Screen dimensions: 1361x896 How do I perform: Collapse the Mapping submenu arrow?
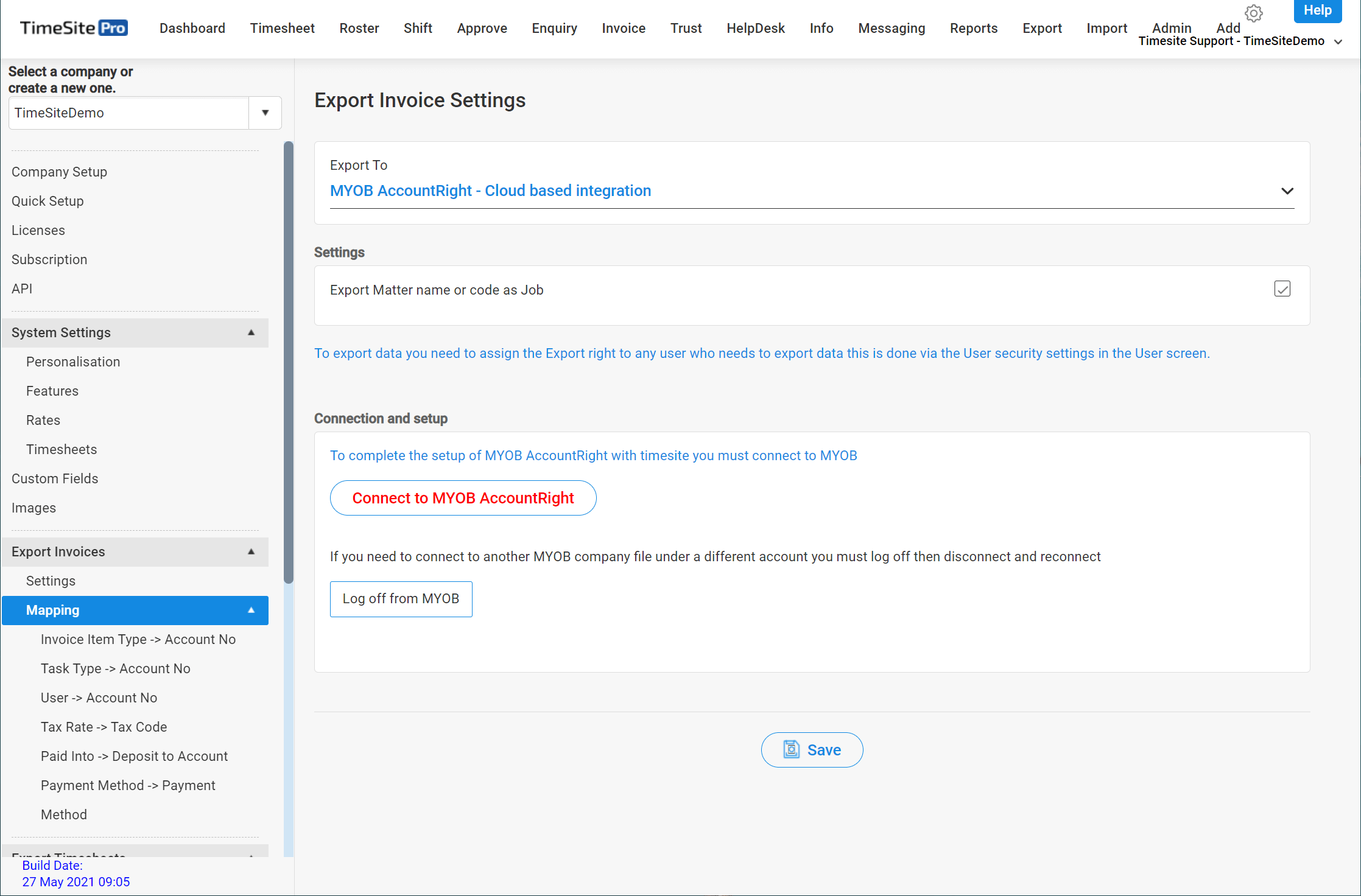(251, 610)
